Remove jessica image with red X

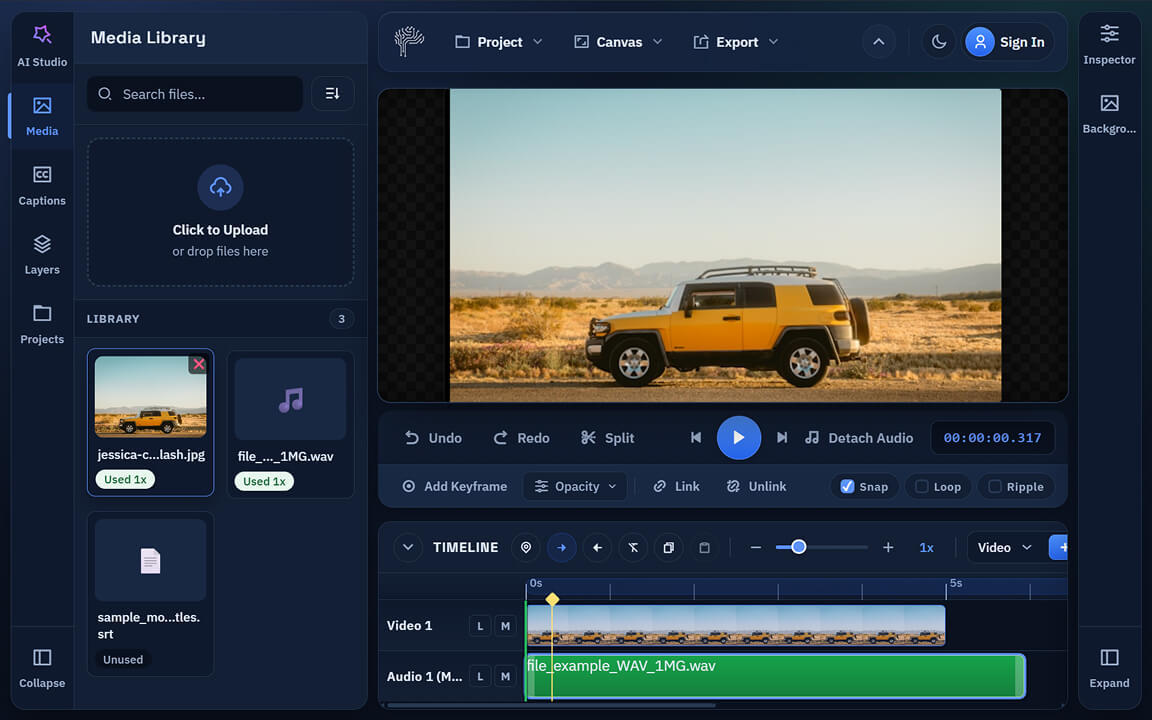[199, 365]
